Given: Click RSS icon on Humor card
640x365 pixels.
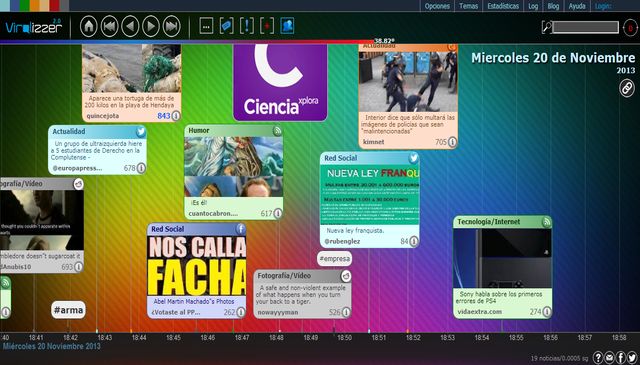Looking at the screenshot, I should click(278, 131).
